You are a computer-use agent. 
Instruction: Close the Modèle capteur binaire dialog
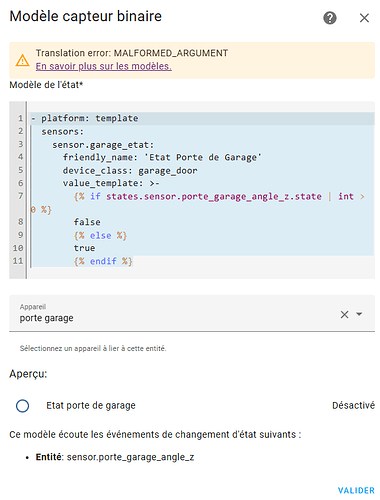364,18
